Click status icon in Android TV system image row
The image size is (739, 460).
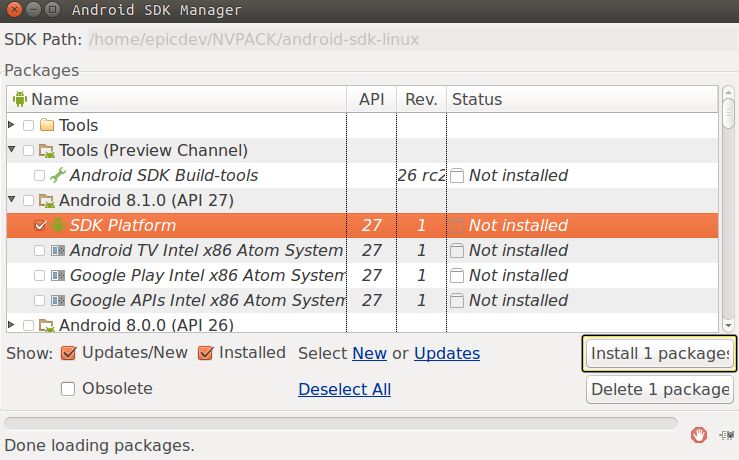[457, 251]
